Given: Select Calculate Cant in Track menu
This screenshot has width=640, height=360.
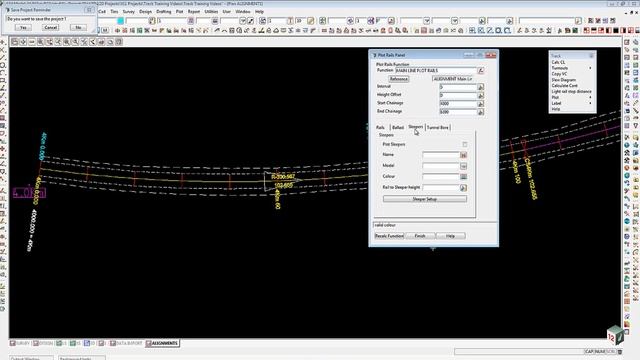Looking at the screenshot, I should pyautogui.click(x=564, y=86).
